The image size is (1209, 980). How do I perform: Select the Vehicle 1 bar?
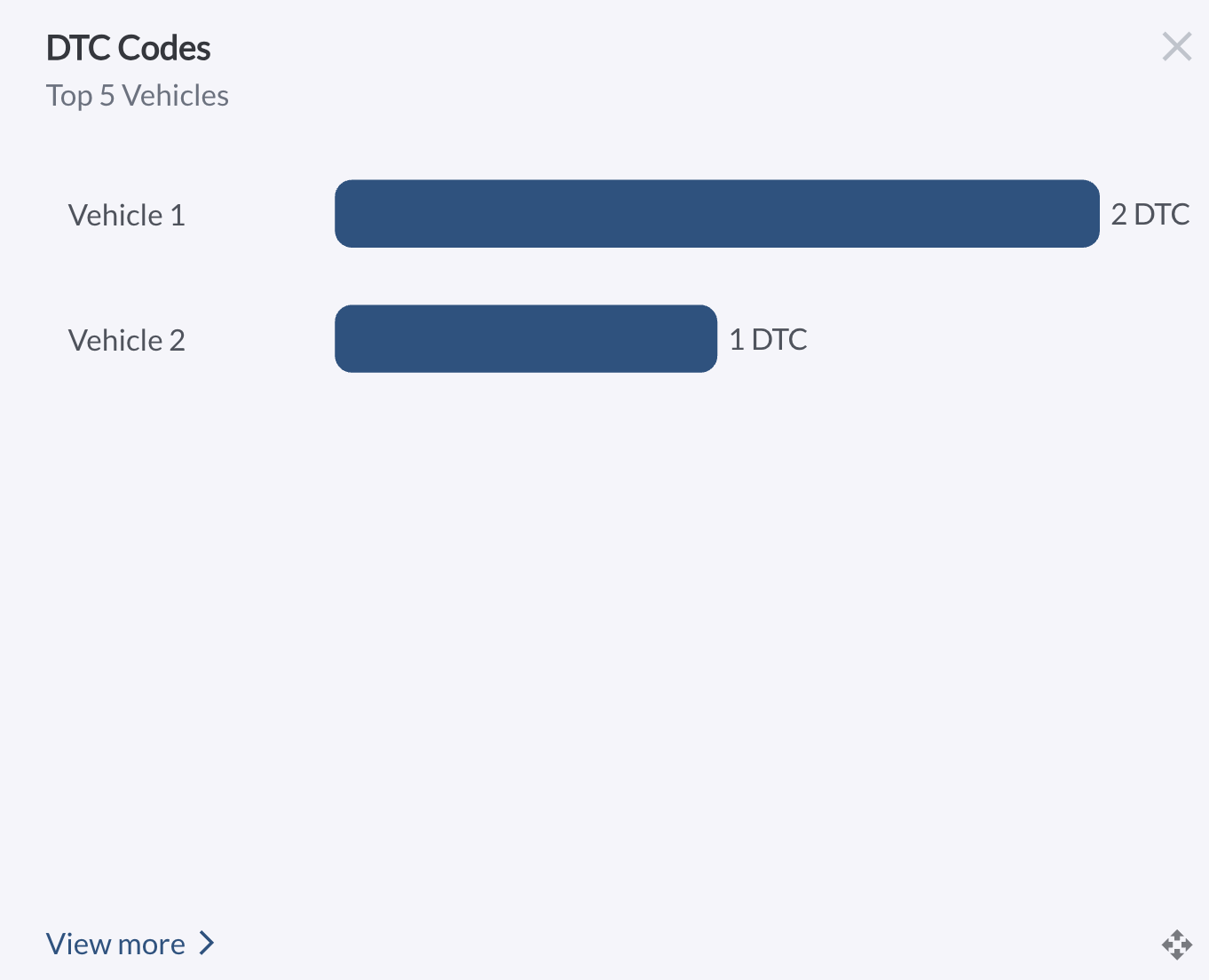[716, 214]
